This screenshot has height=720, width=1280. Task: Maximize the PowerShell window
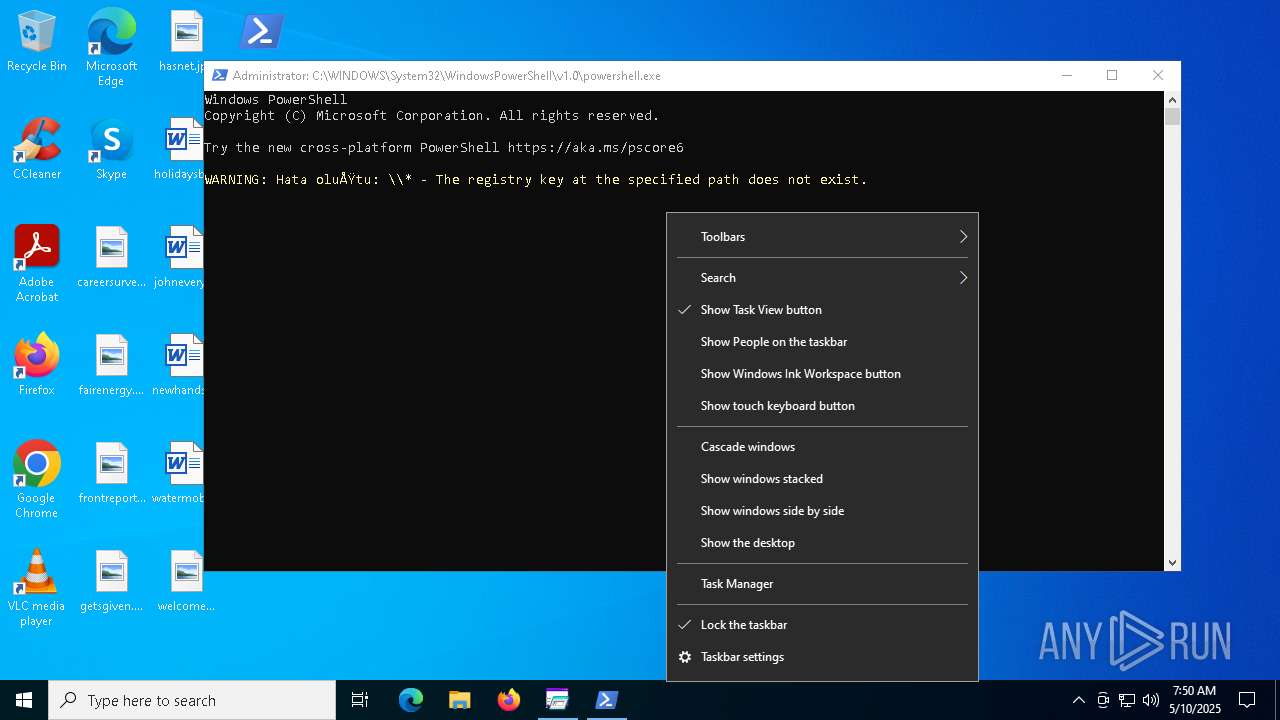tap(1112, 75)
